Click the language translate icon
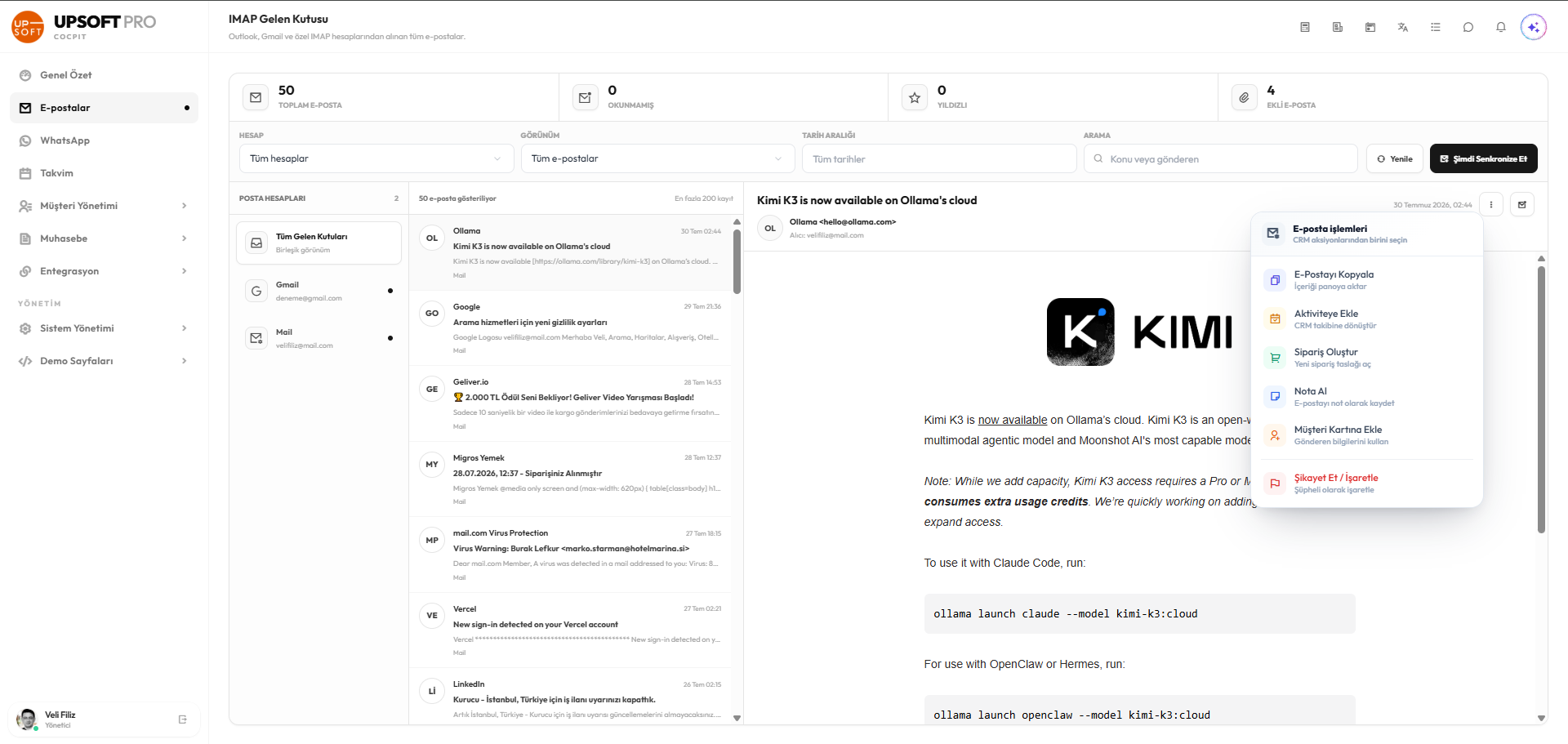The width and height of the screenshot is (1568, 744). click(x=1403, y=27)
